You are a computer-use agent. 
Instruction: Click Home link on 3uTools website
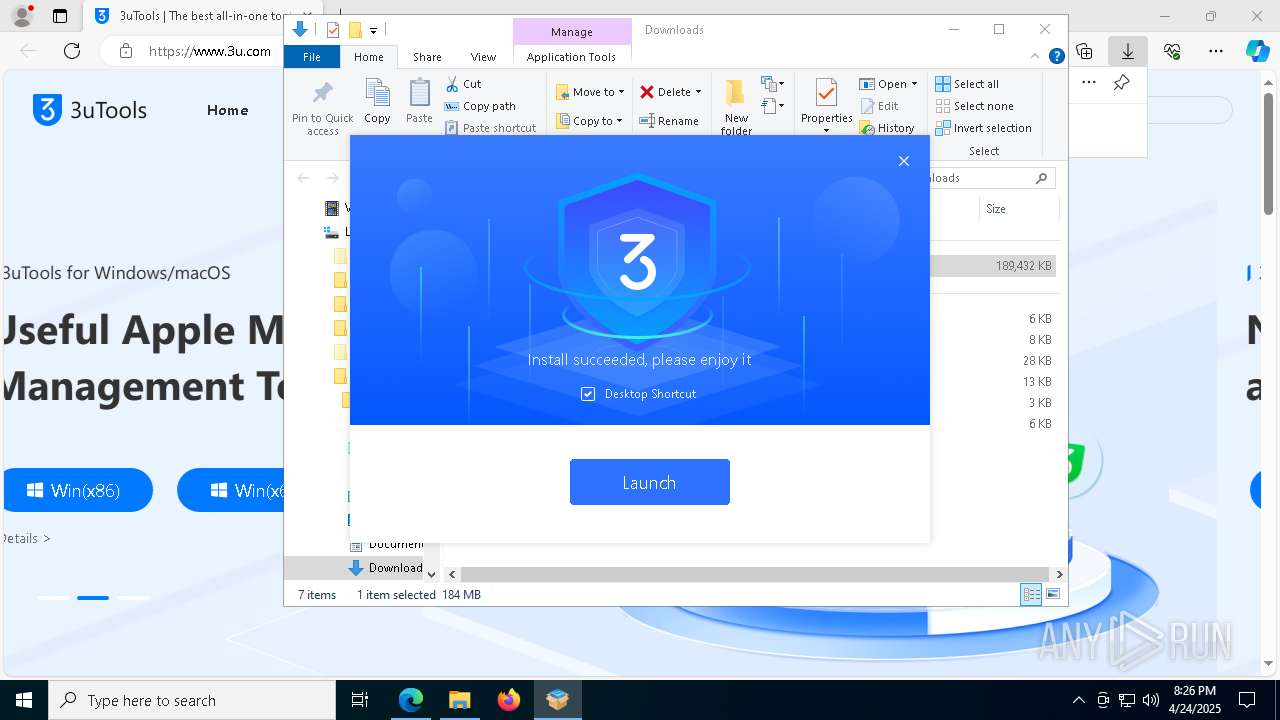[227, 110]
